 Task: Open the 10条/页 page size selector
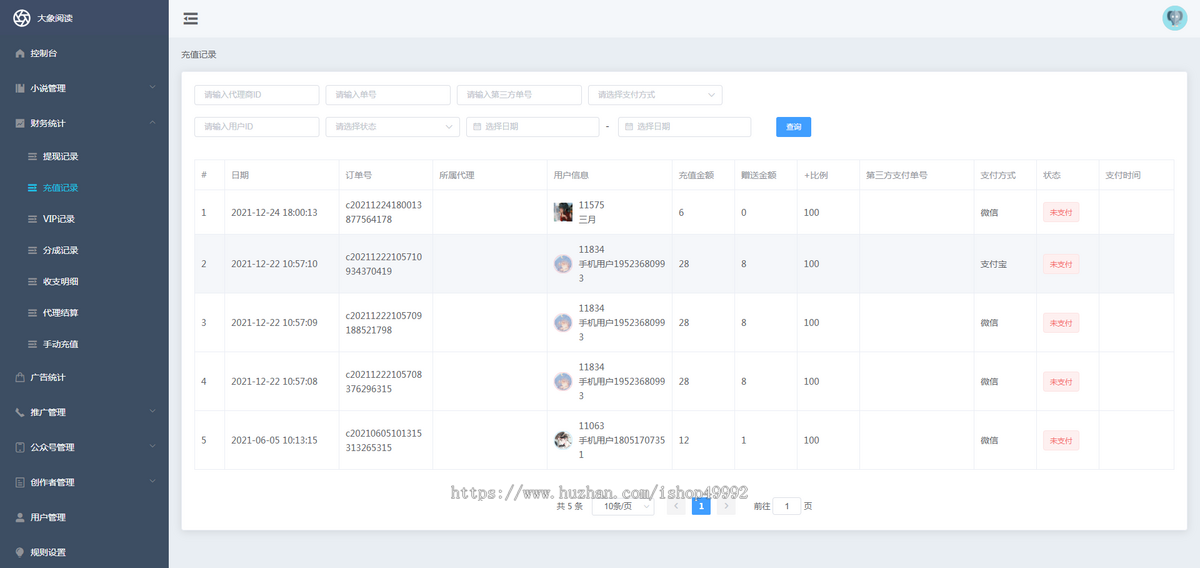coord(622,507)
